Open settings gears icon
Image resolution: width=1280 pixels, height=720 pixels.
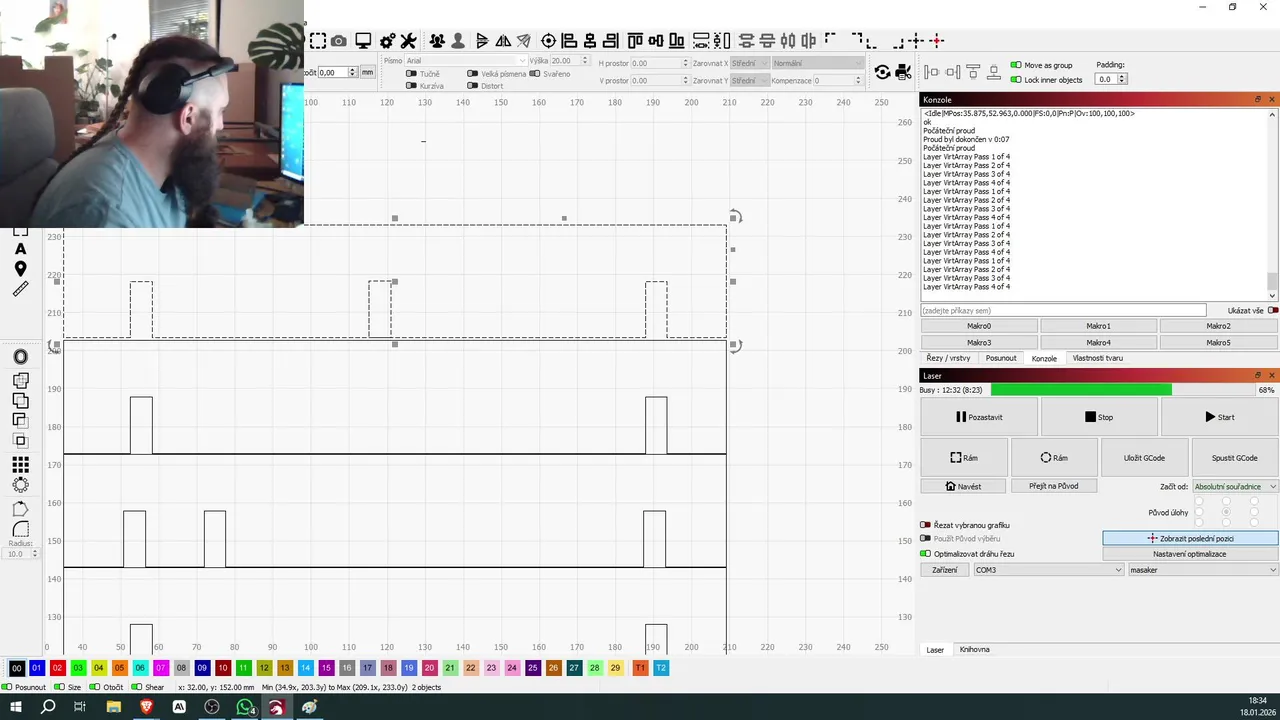click(x=388, y=41)
